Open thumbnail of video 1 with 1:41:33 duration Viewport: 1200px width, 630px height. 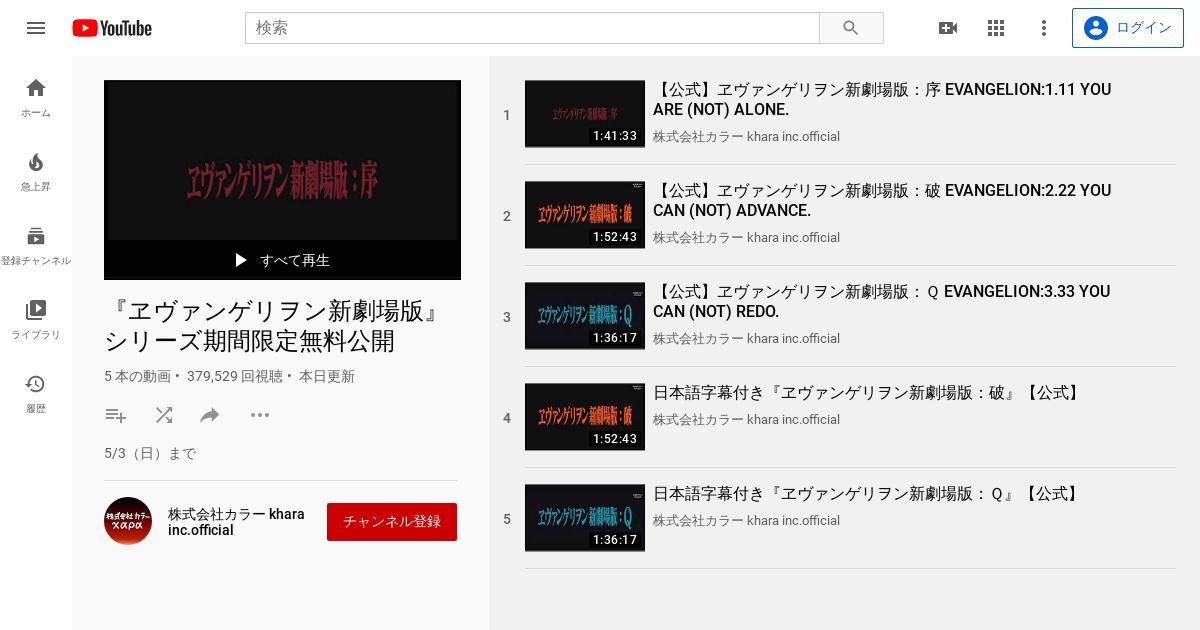point(585,114)
